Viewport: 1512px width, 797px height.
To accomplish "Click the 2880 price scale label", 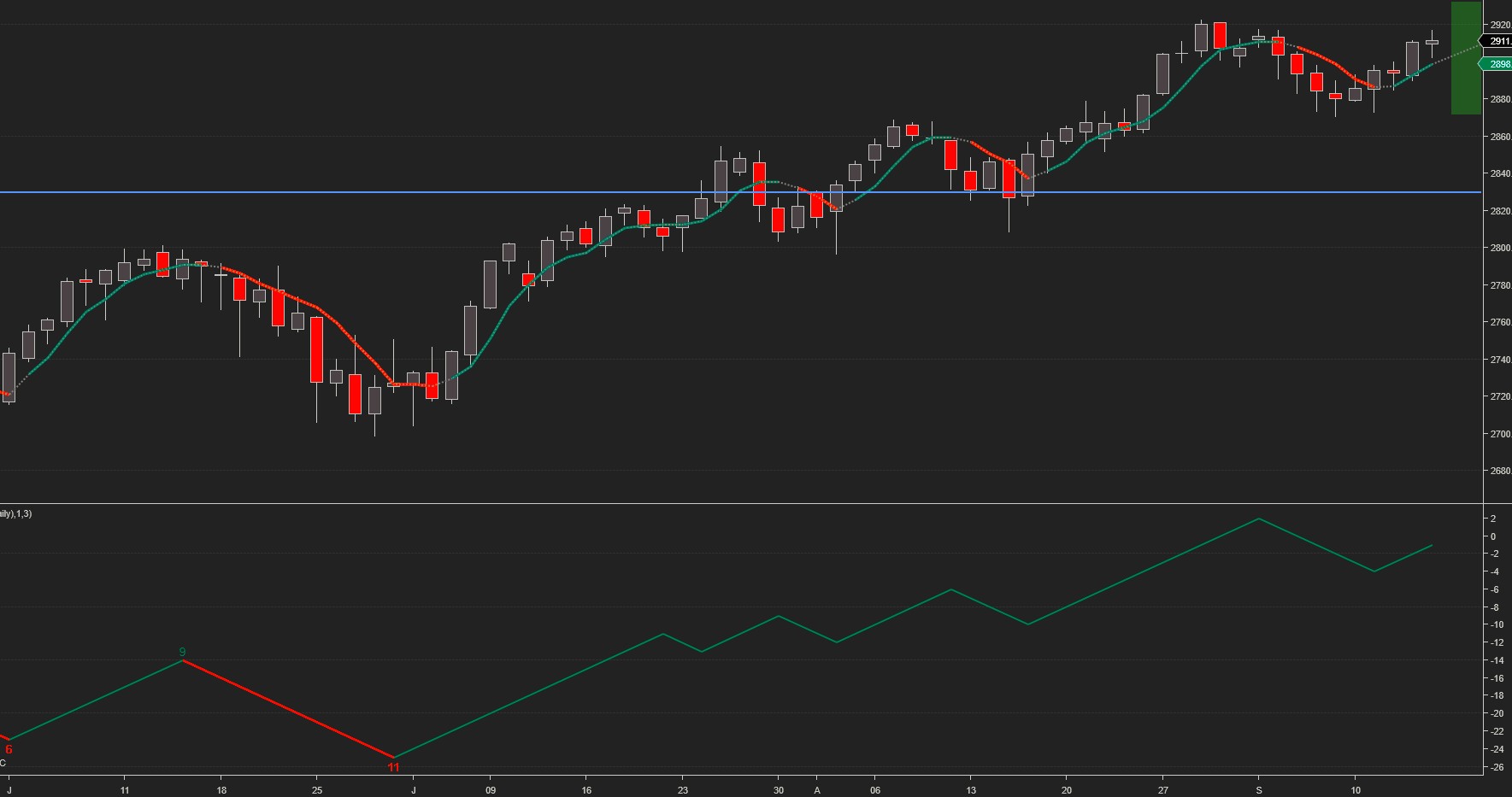I will click(x=1500, y=99).
